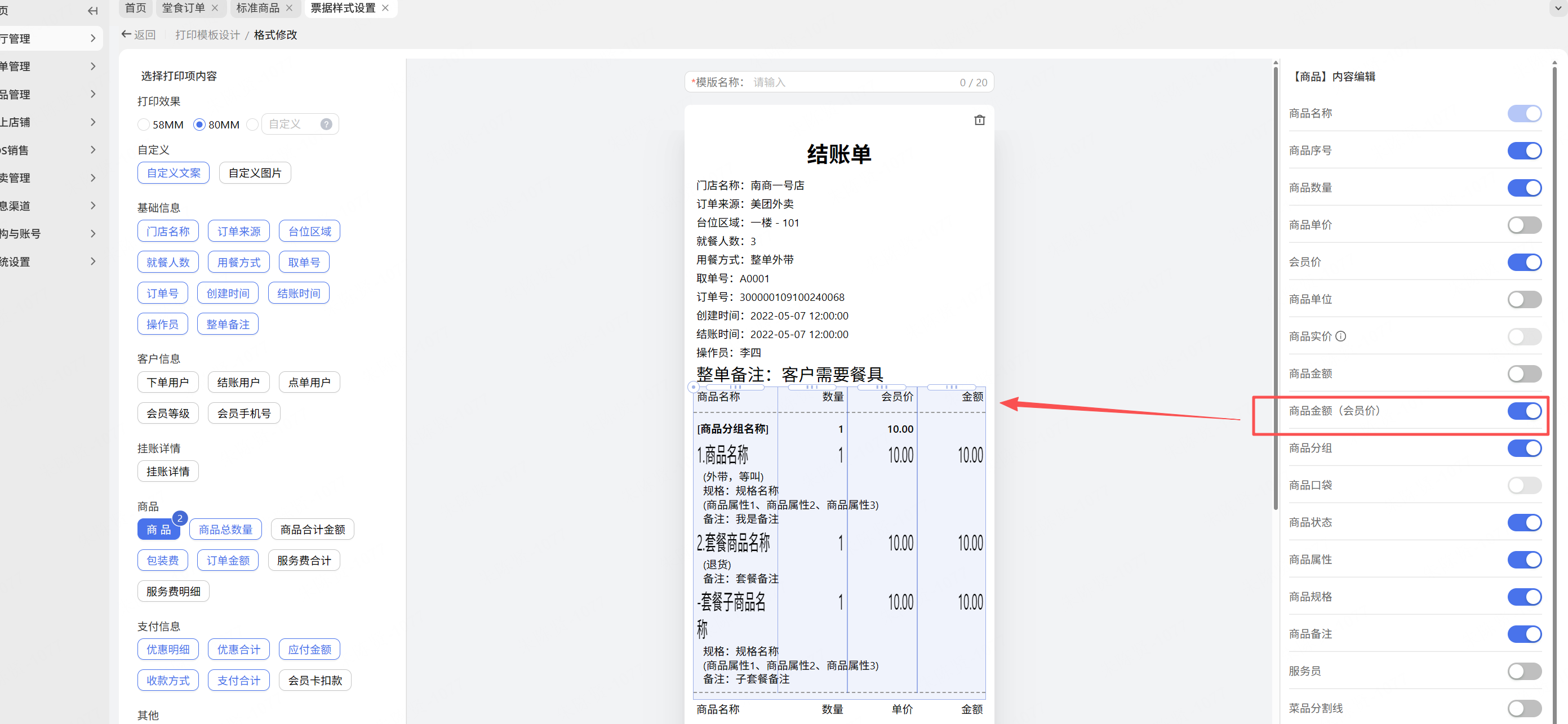The width and height of the screenshot is (1568, 724).
Task: Toggle off the 商品金额（会员价）switch
Action: point(1523,411)
